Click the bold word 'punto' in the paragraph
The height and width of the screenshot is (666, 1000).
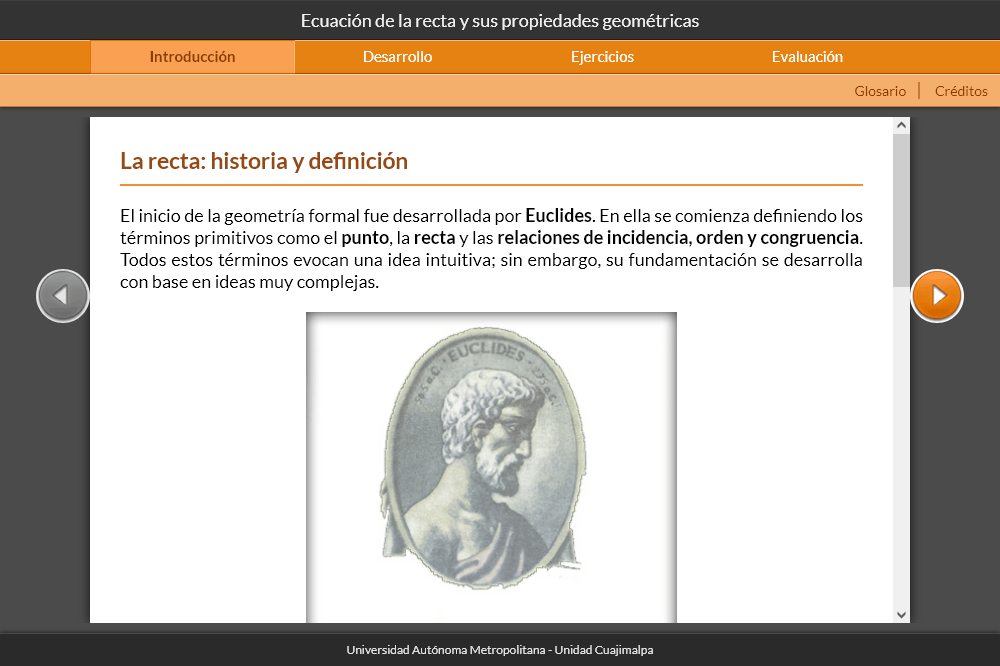[x=365, y=238]
